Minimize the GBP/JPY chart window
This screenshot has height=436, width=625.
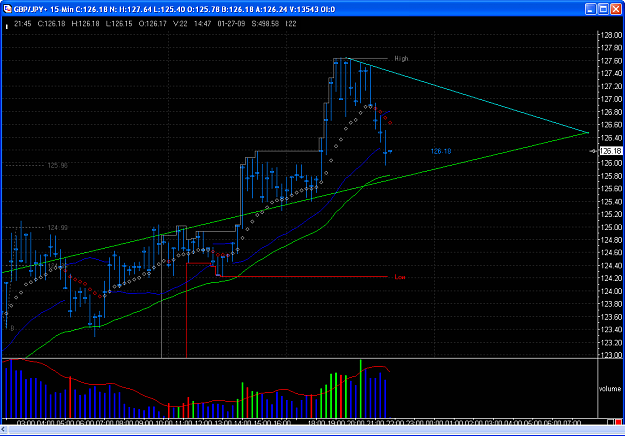[x=591, y=9]
